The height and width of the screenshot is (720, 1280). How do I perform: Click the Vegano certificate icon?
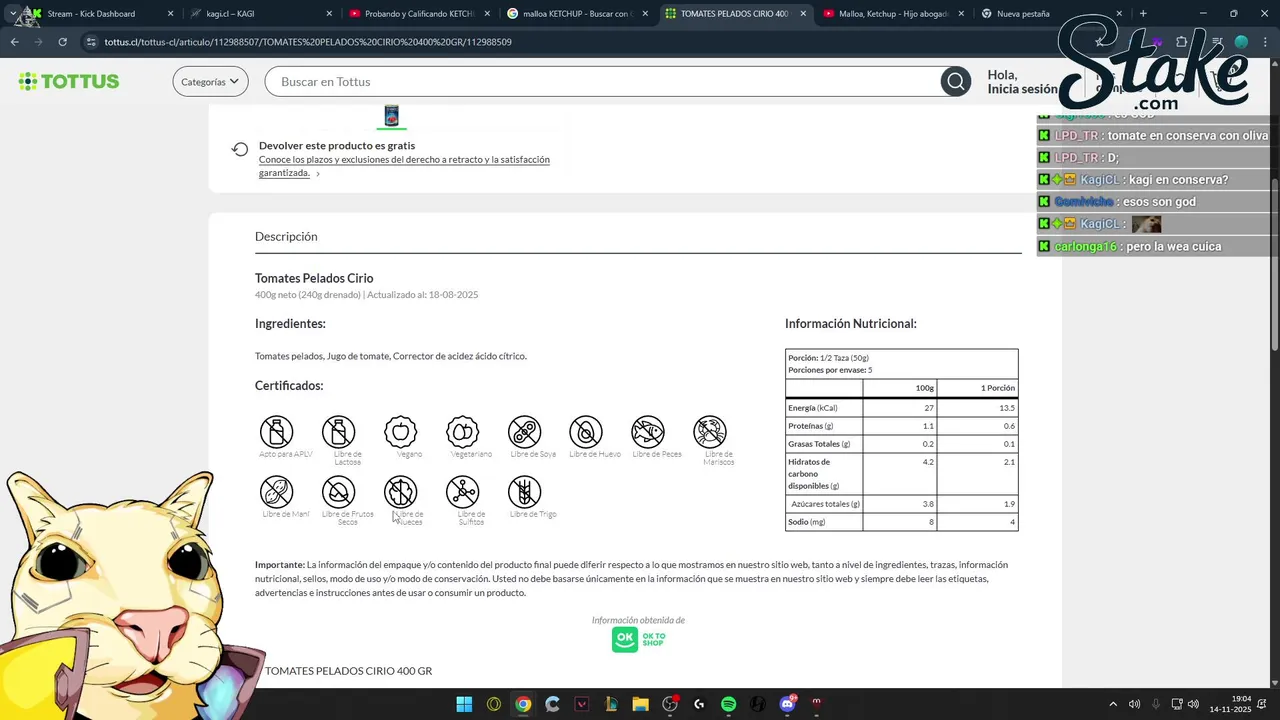pos(401,432)
